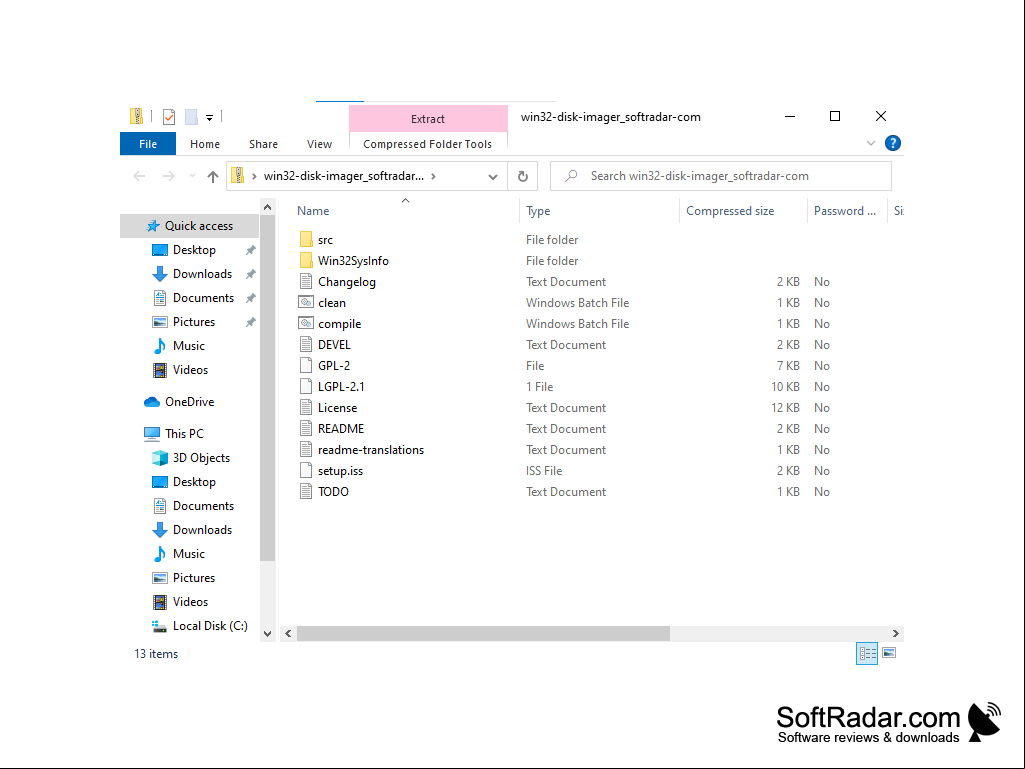Select the Extract contextual tab

[x=428, y=118]
